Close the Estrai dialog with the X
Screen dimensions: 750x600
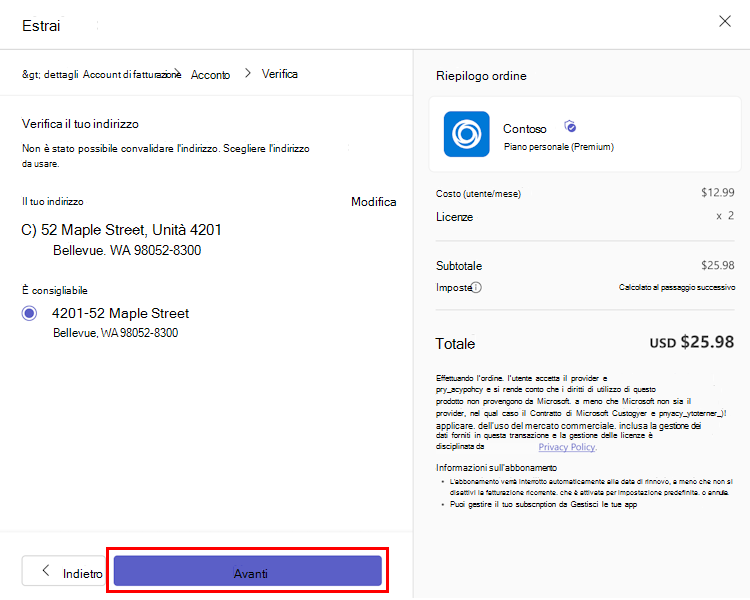point(725,21)
